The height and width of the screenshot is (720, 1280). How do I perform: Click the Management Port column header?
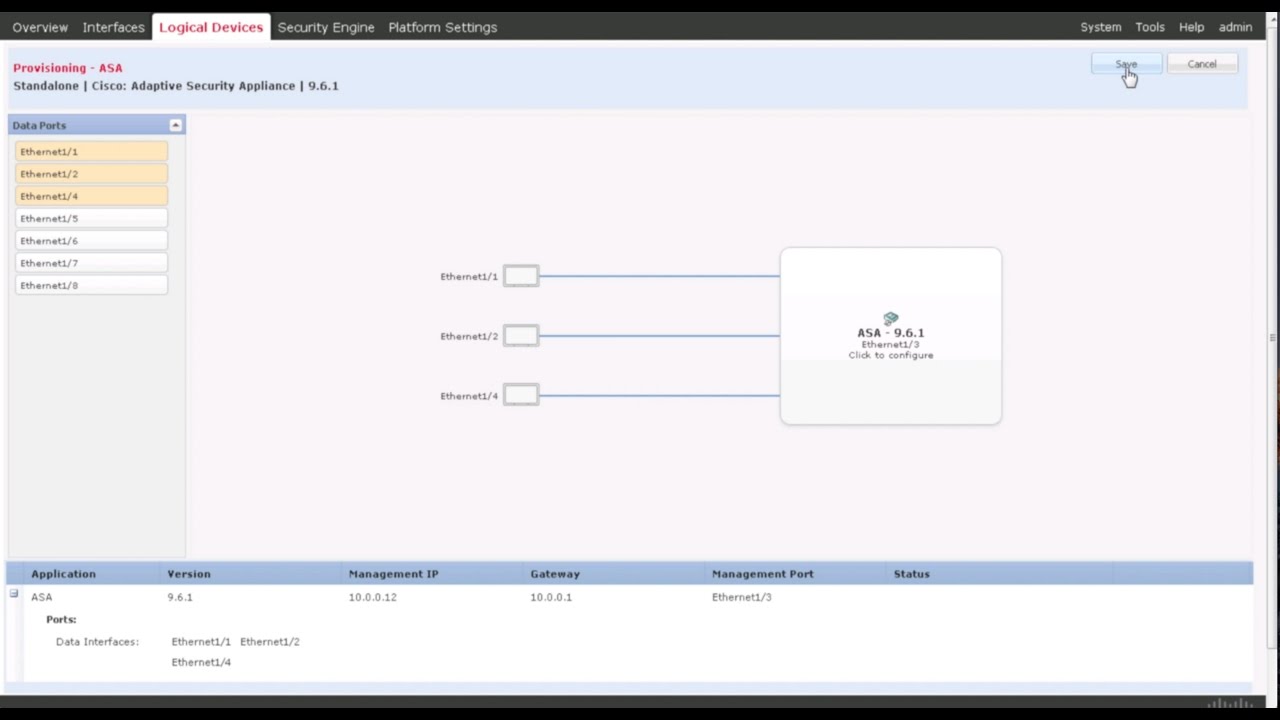point(763,574)
